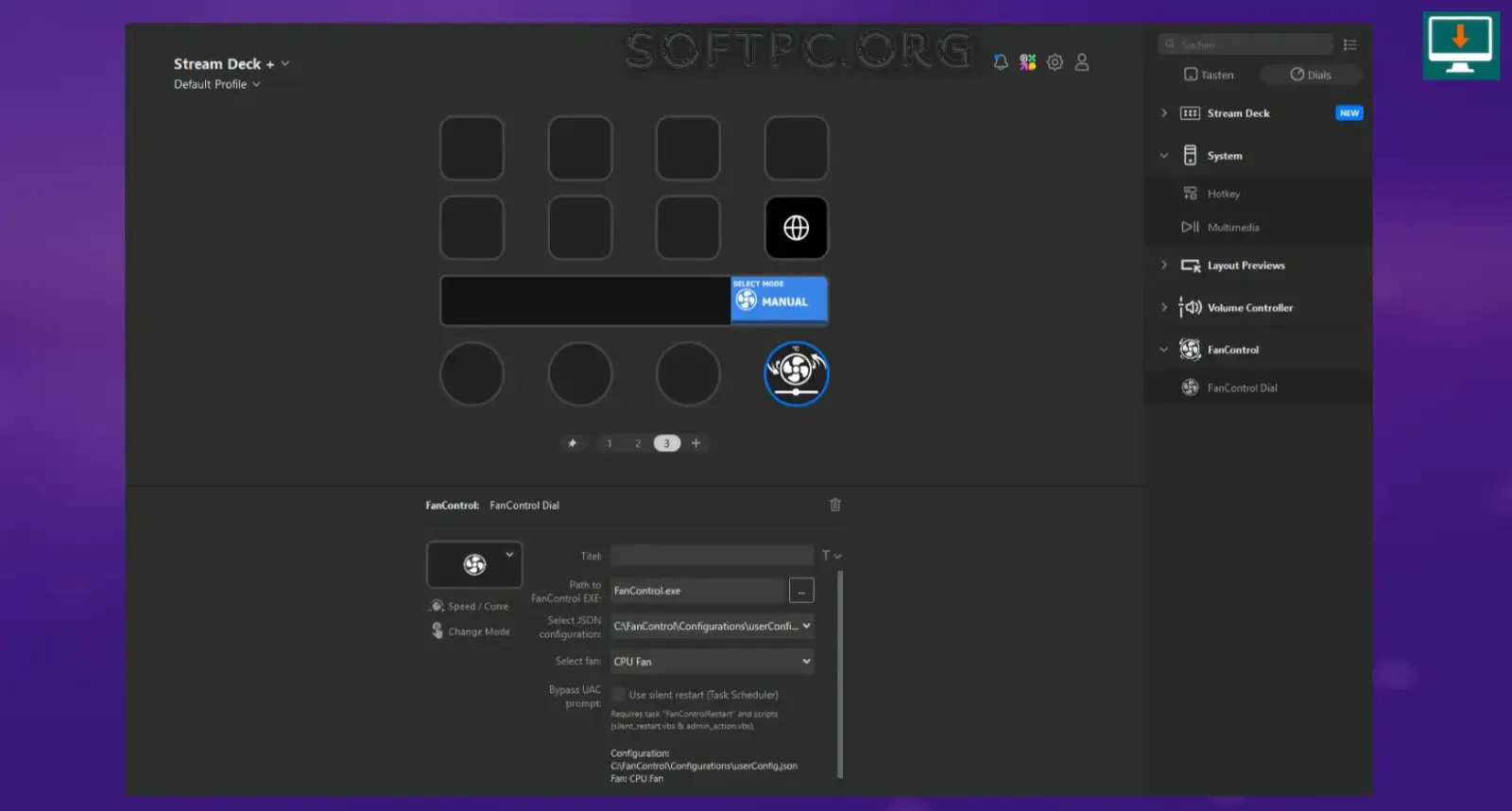Expand the Volume Controller category
The image size is (1512, 811).
pos(1163,307)
